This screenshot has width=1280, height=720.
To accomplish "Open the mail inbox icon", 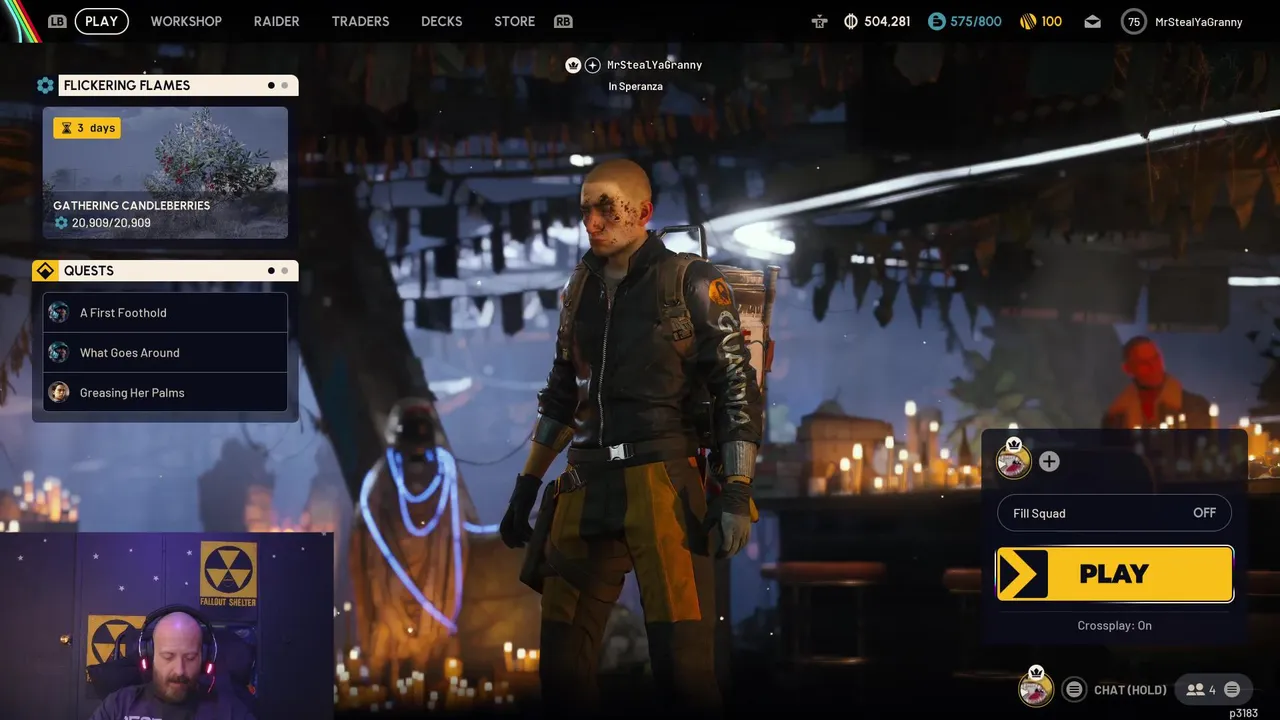I will pos(1092,21).
